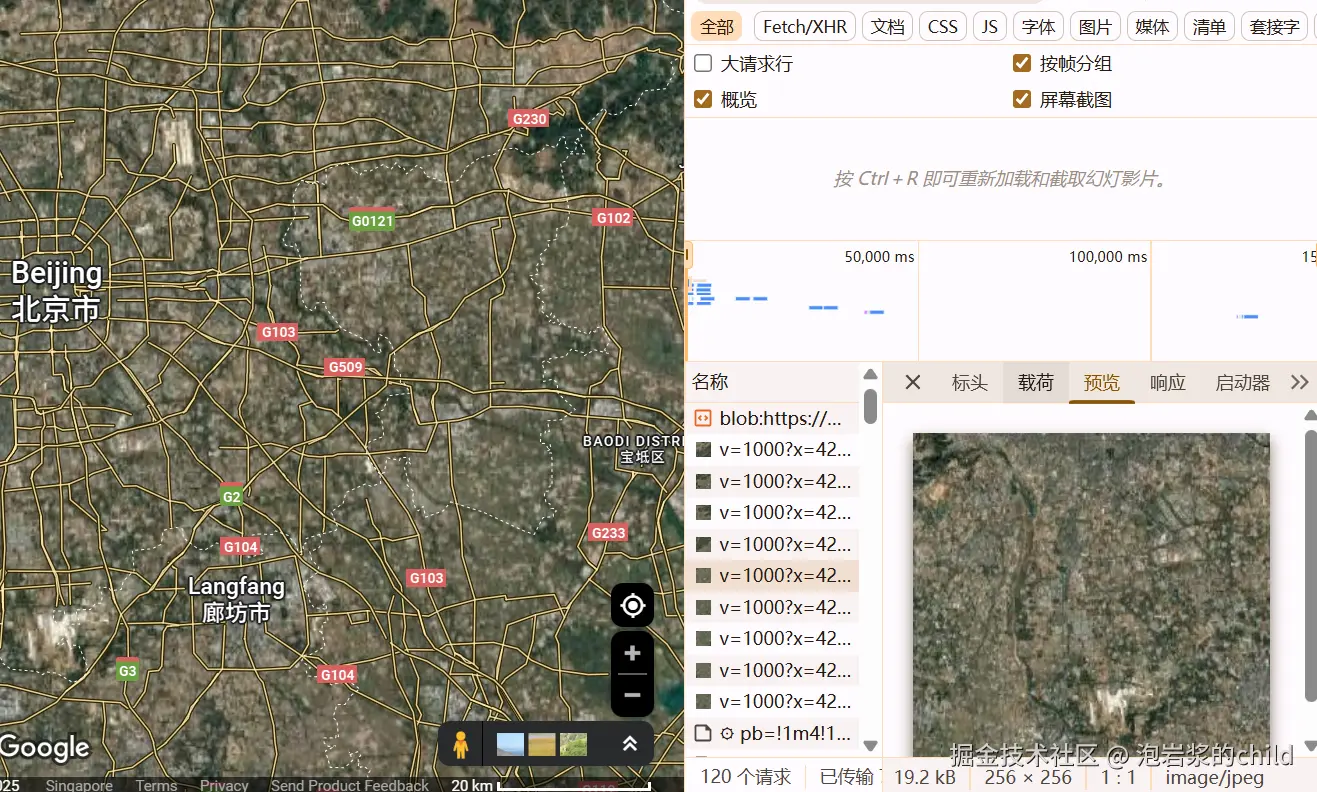Viewport: 1317px width, 792px height.
Task: Uncheck the 概览 checkbox
Action: [703, 99]
